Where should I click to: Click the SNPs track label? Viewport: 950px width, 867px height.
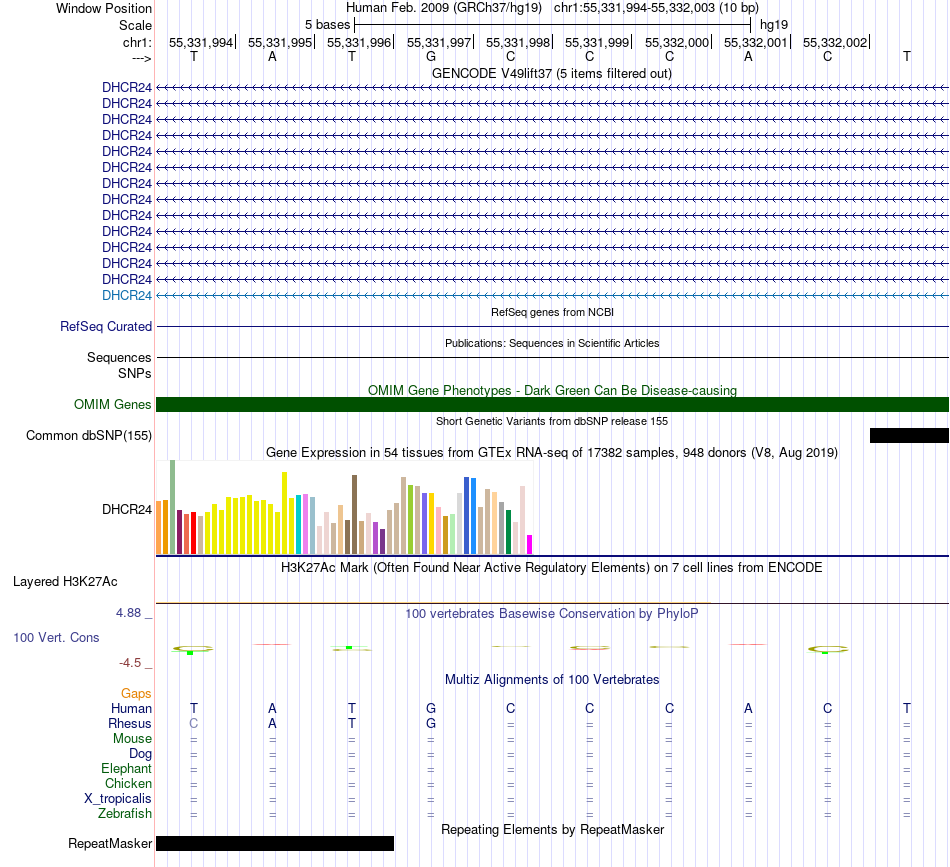[135, 373]
